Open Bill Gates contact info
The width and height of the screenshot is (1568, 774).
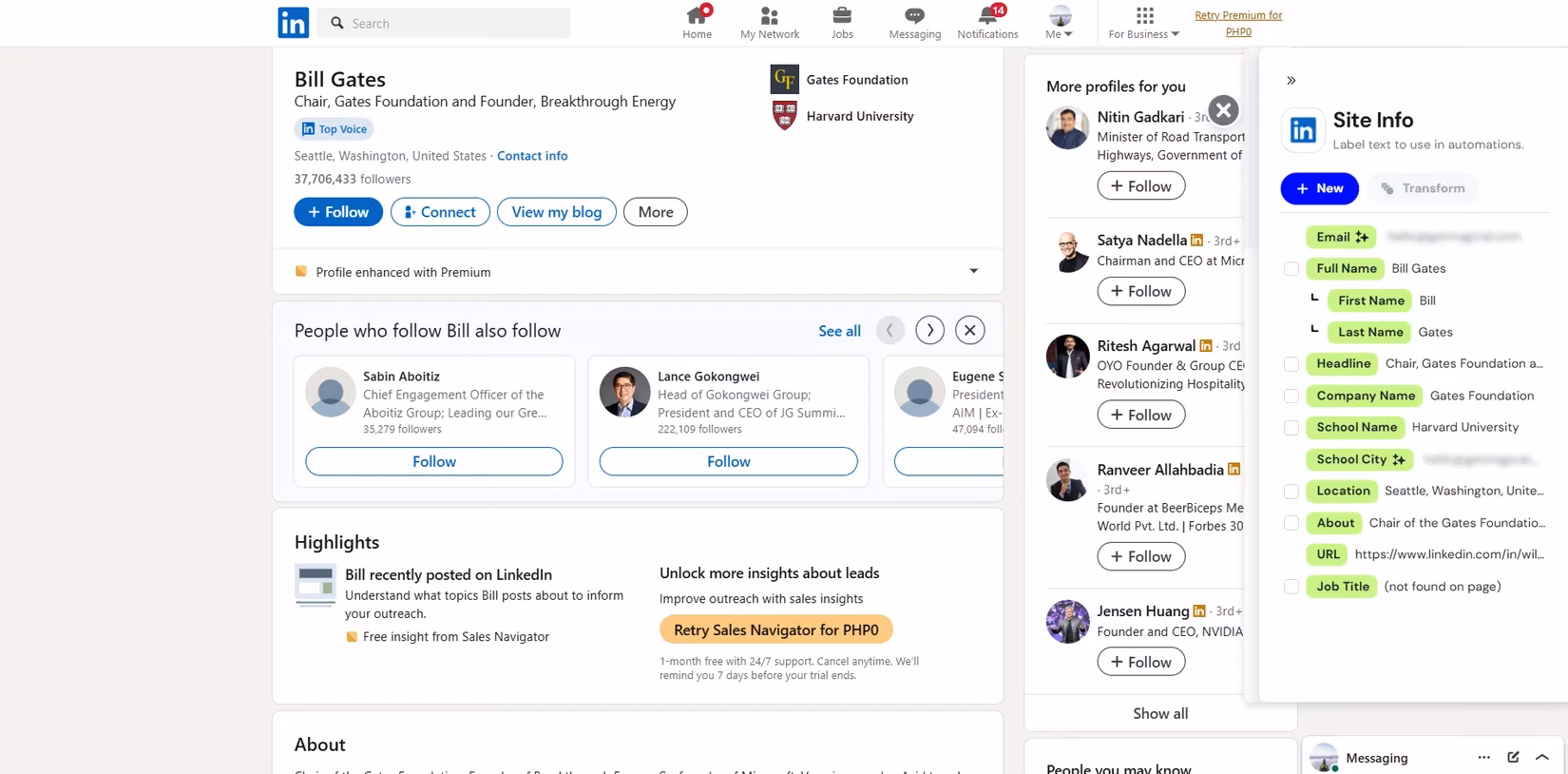click(532, 156)
